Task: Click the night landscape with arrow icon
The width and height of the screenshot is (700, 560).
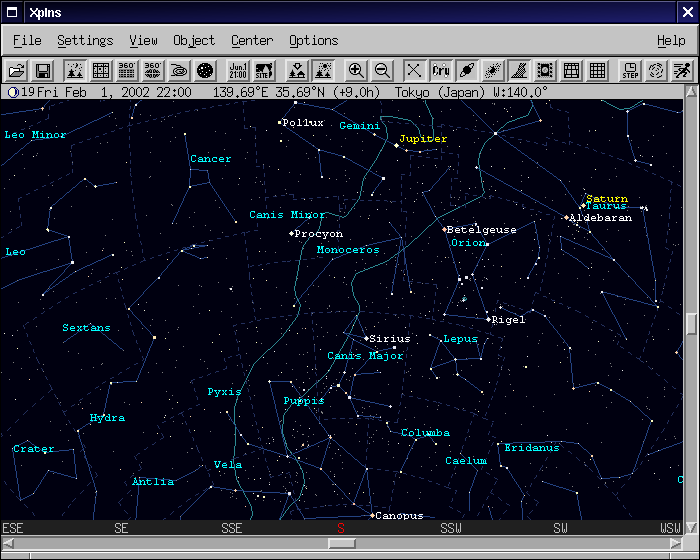Action: (297, 71)
